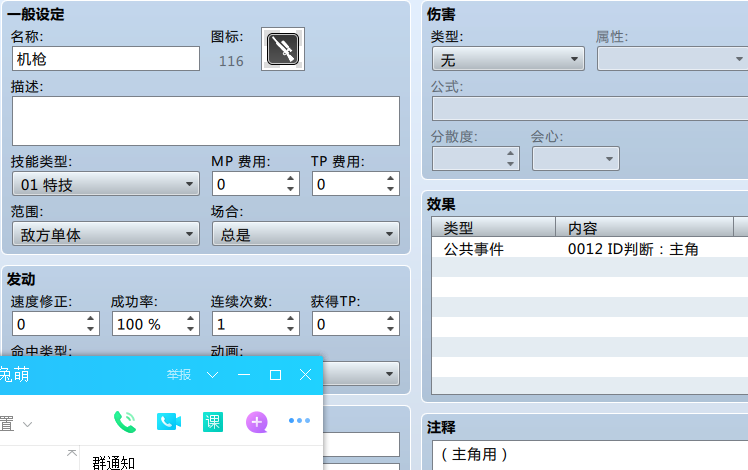Screen dimensions: 748x470
Task: Open the 会心 dropdown
Action: click(576, 158)
